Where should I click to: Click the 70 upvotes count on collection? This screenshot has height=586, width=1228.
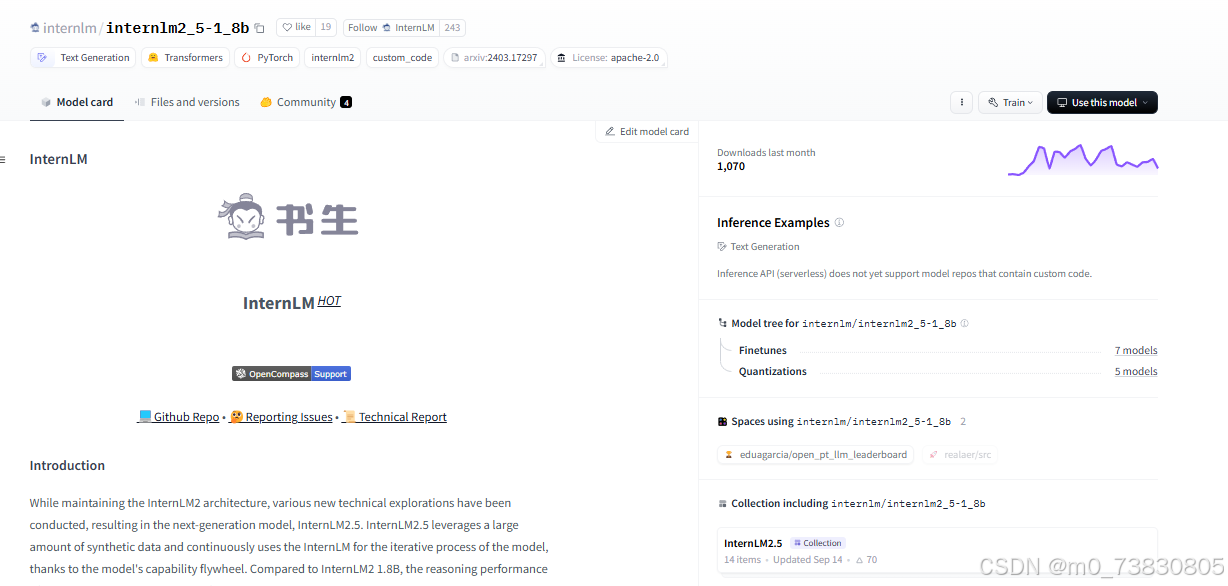(x=866, y=560)
